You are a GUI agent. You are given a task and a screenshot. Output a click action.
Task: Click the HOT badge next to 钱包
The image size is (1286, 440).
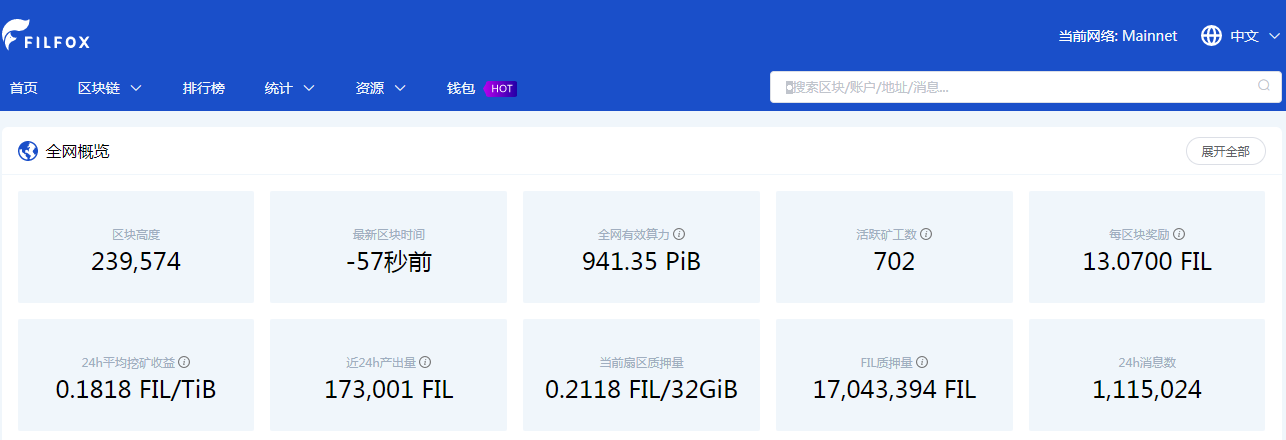tap(501, 88)
